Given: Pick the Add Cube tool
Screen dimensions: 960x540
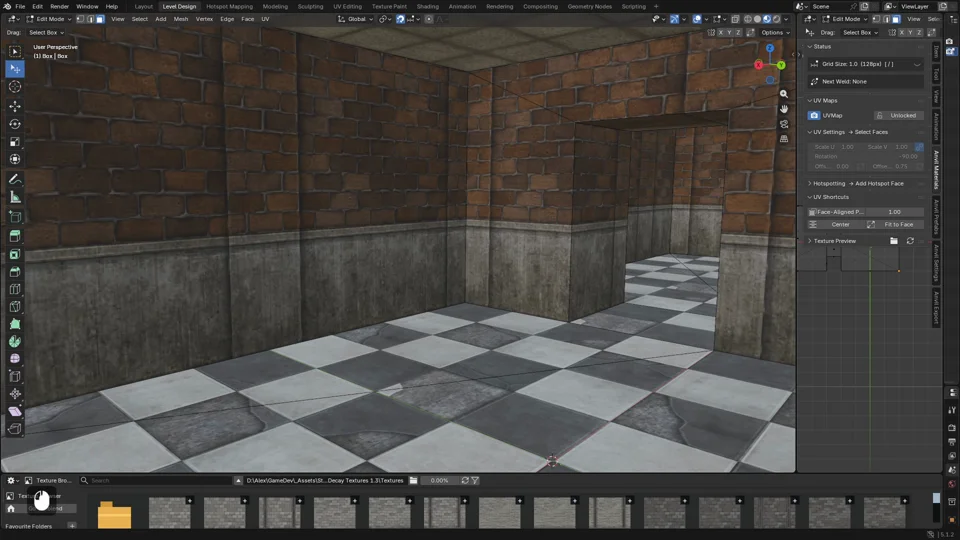Looking at the screenshot, I should pyautogui.click(x=15, y=217).
